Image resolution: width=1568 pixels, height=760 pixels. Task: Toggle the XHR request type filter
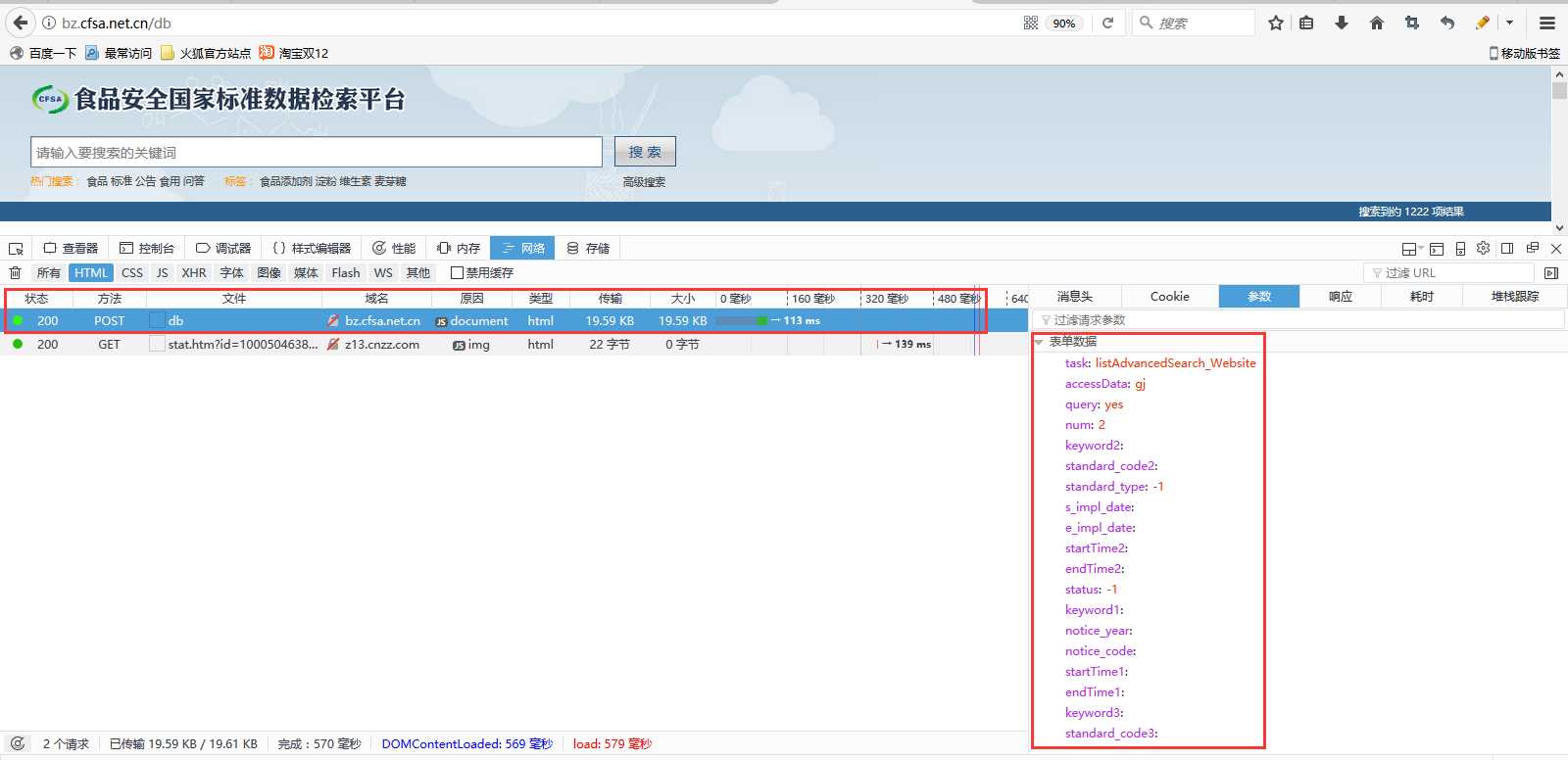point(194,273)
